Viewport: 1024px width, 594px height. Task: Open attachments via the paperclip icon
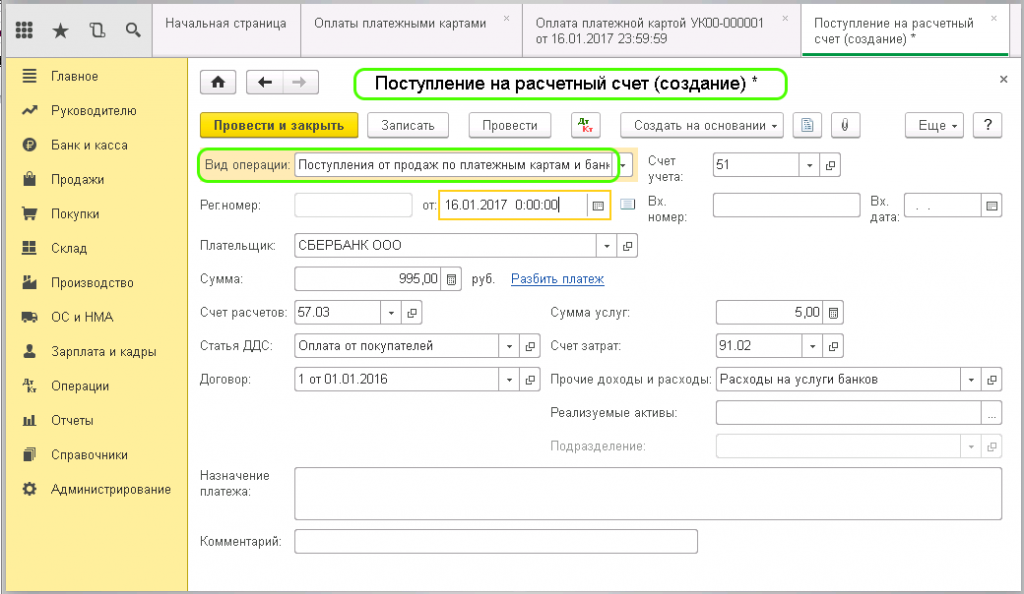(839, 125)
